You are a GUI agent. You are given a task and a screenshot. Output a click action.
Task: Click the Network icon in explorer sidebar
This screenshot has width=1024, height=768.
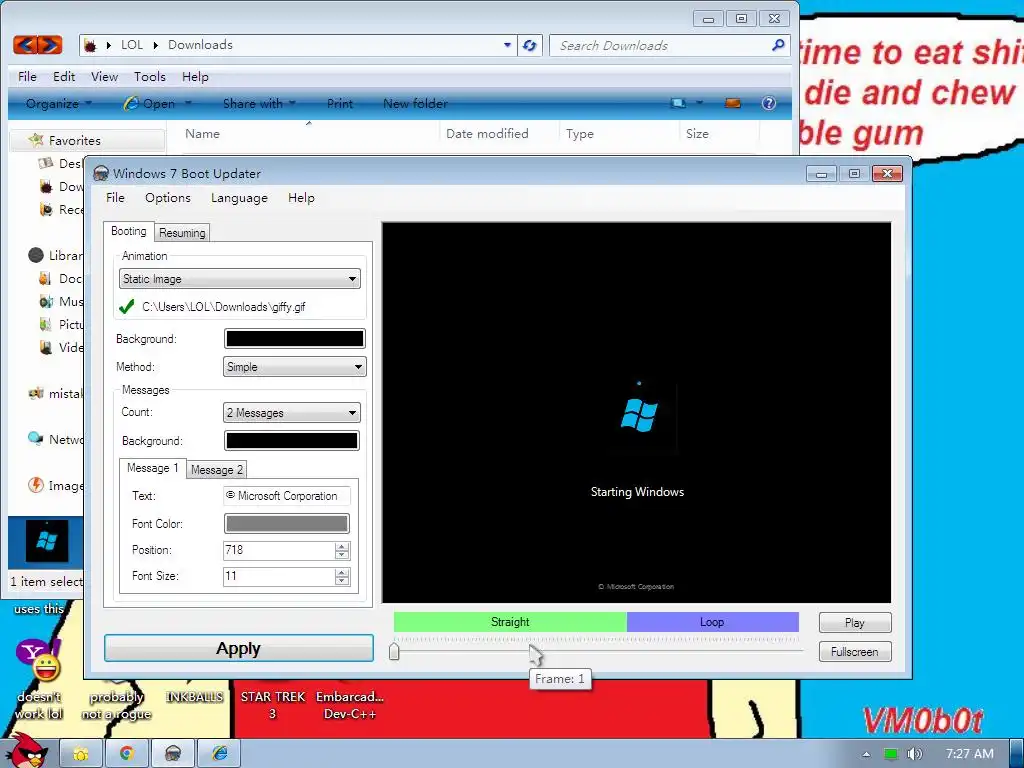point(35,439)
